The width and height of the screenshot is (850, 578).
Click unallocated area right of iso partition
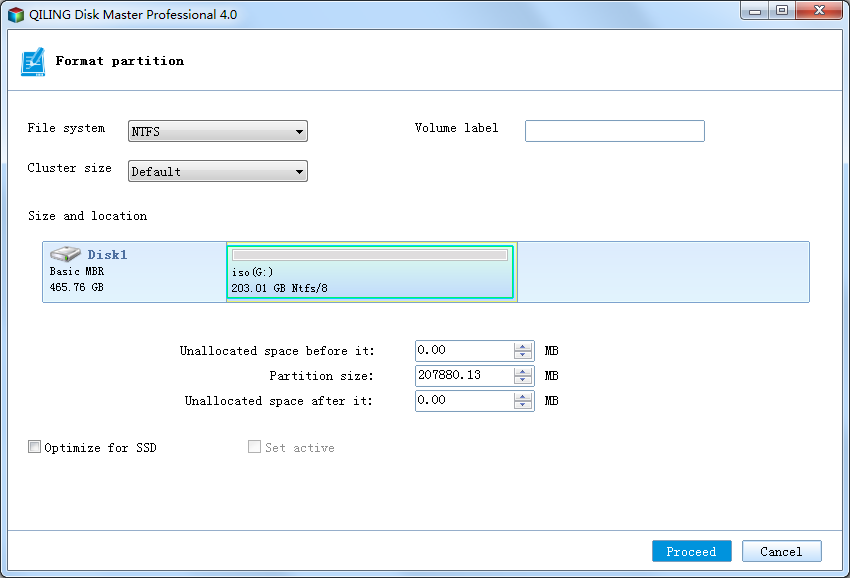tap(663, 272)
